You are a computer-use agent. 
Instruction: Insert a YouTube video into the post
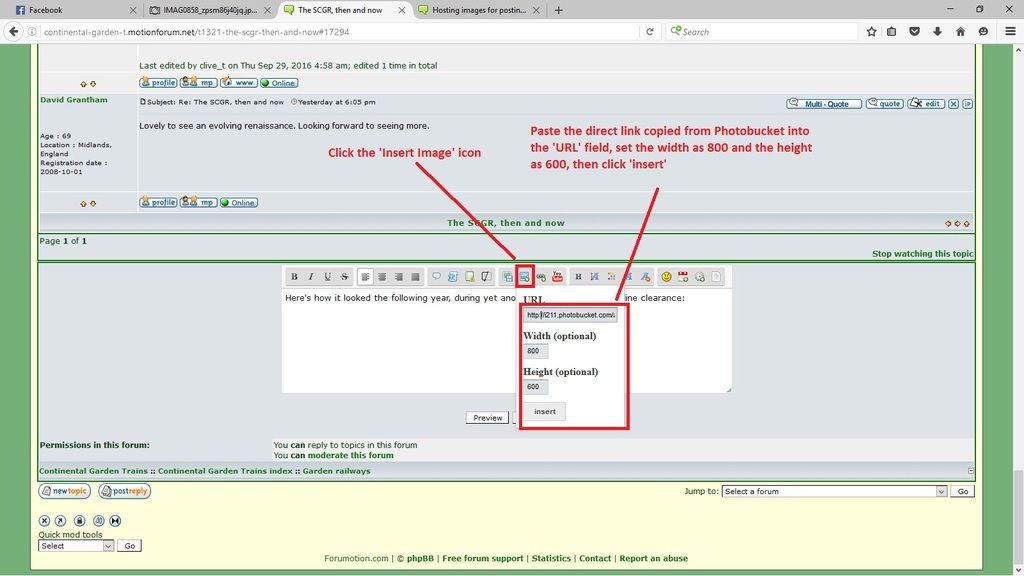click(x=558, y=277)
